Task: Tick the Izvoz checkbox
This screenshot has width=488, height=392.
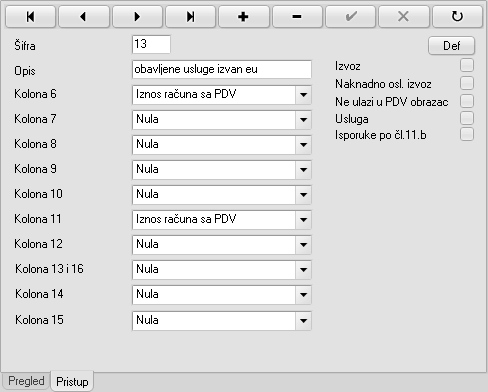Action: 467,65
